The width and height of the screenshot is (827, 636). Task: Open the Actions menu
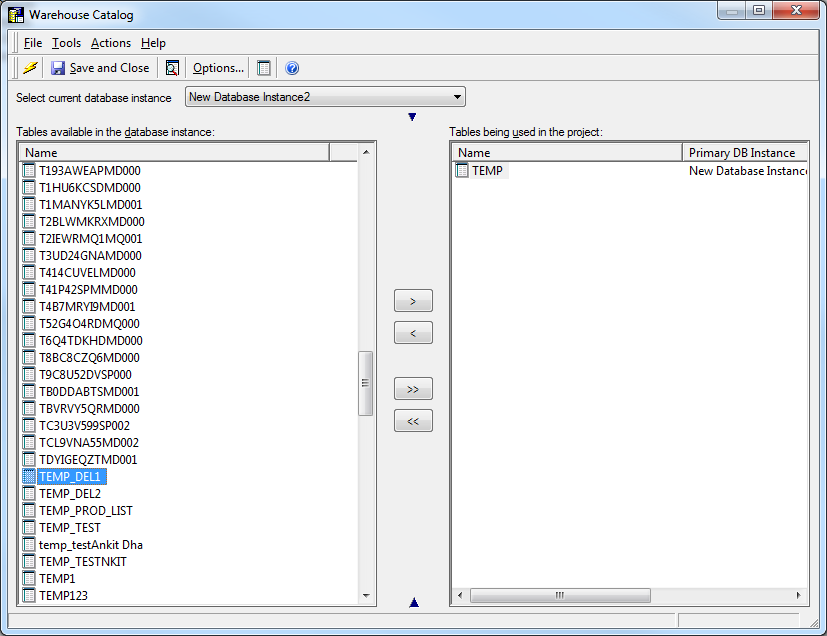coord(110,43)
